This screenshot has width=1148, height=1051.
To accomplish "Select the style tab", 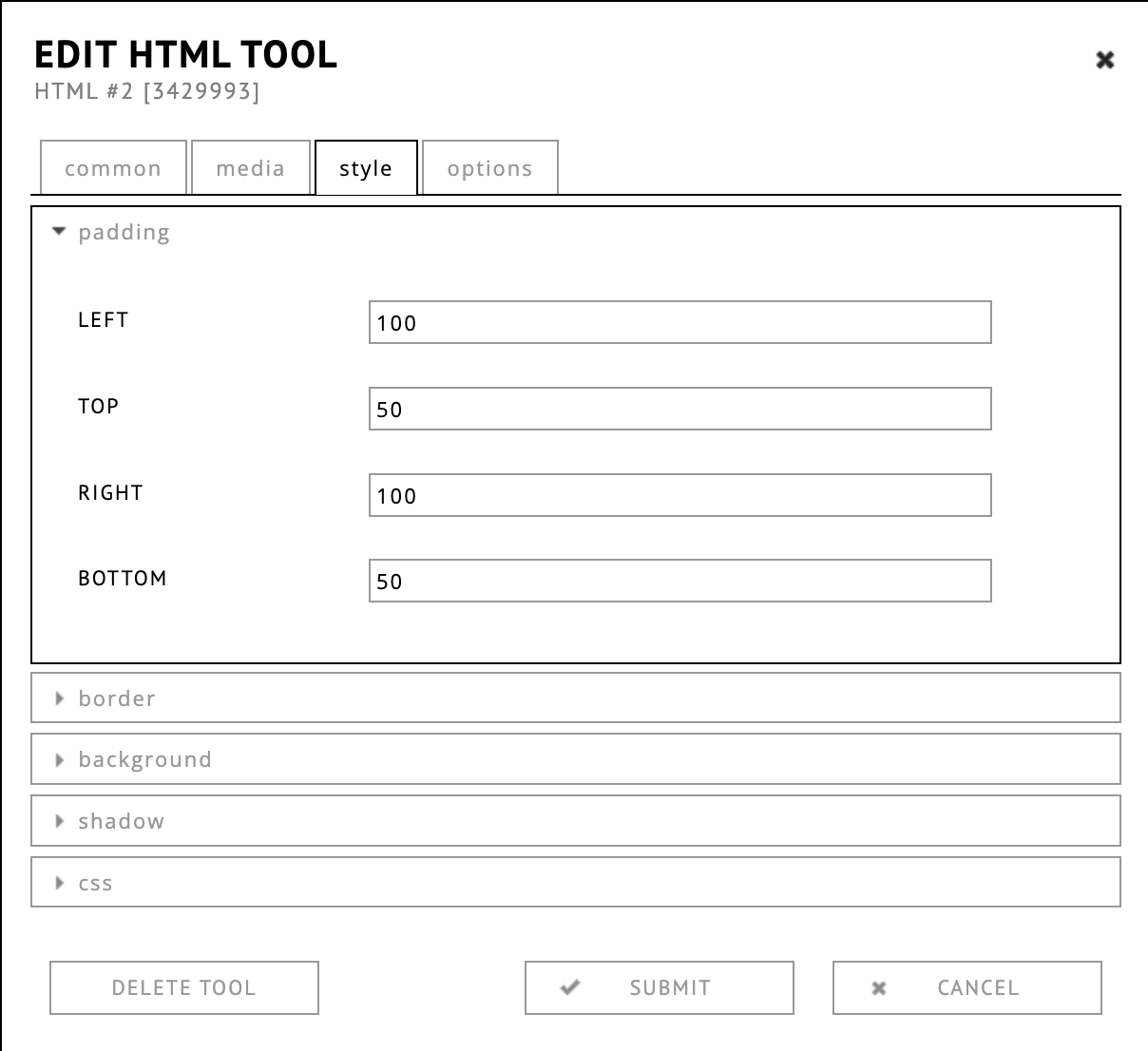I will coord(366,168).
